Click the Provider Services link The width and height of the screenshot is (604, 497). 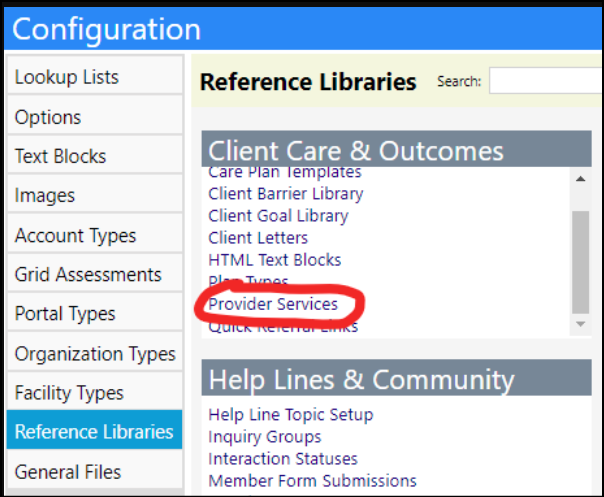[x=273, y=304]
